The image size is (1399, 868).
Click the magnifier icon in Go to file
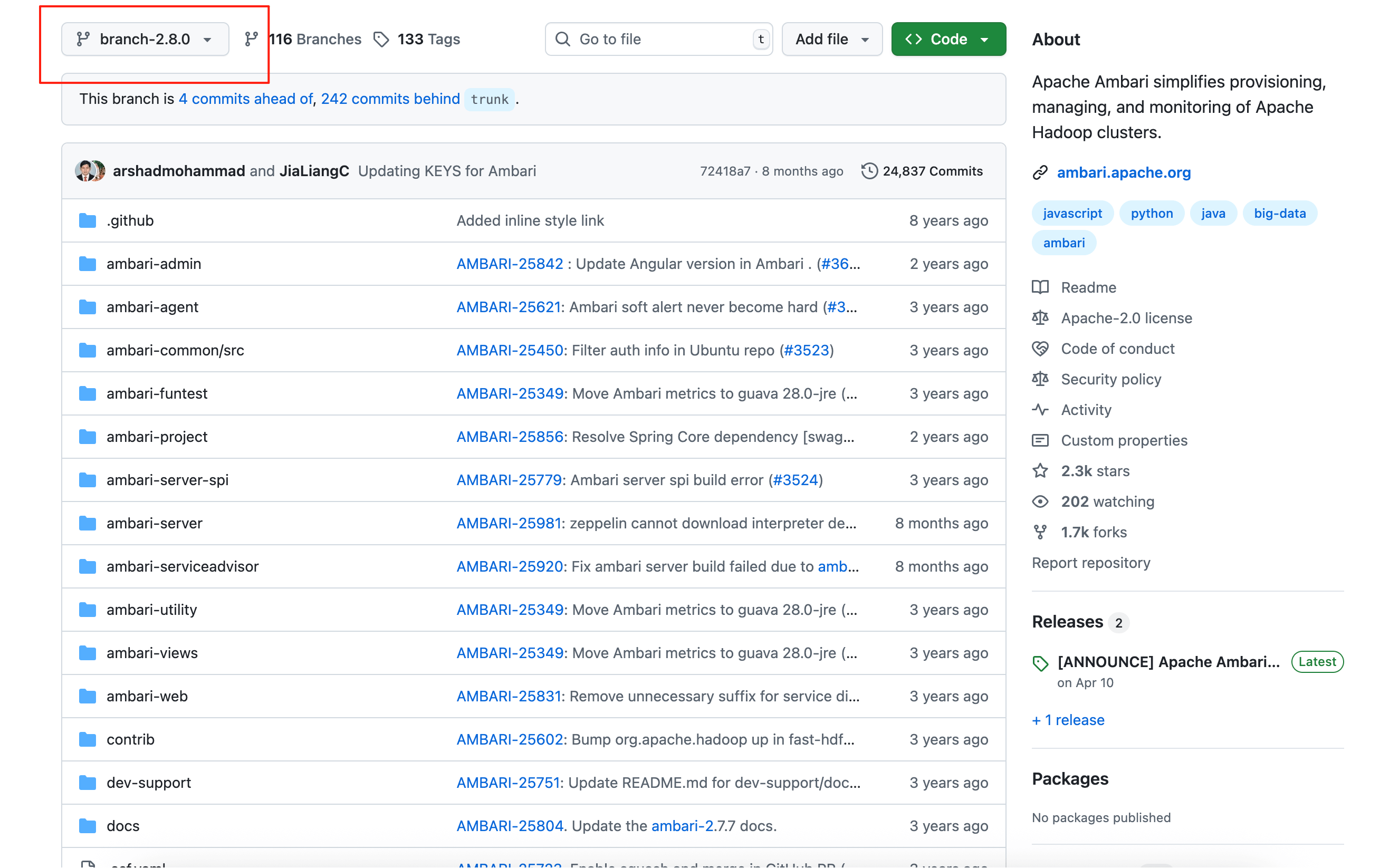point(563,39)
